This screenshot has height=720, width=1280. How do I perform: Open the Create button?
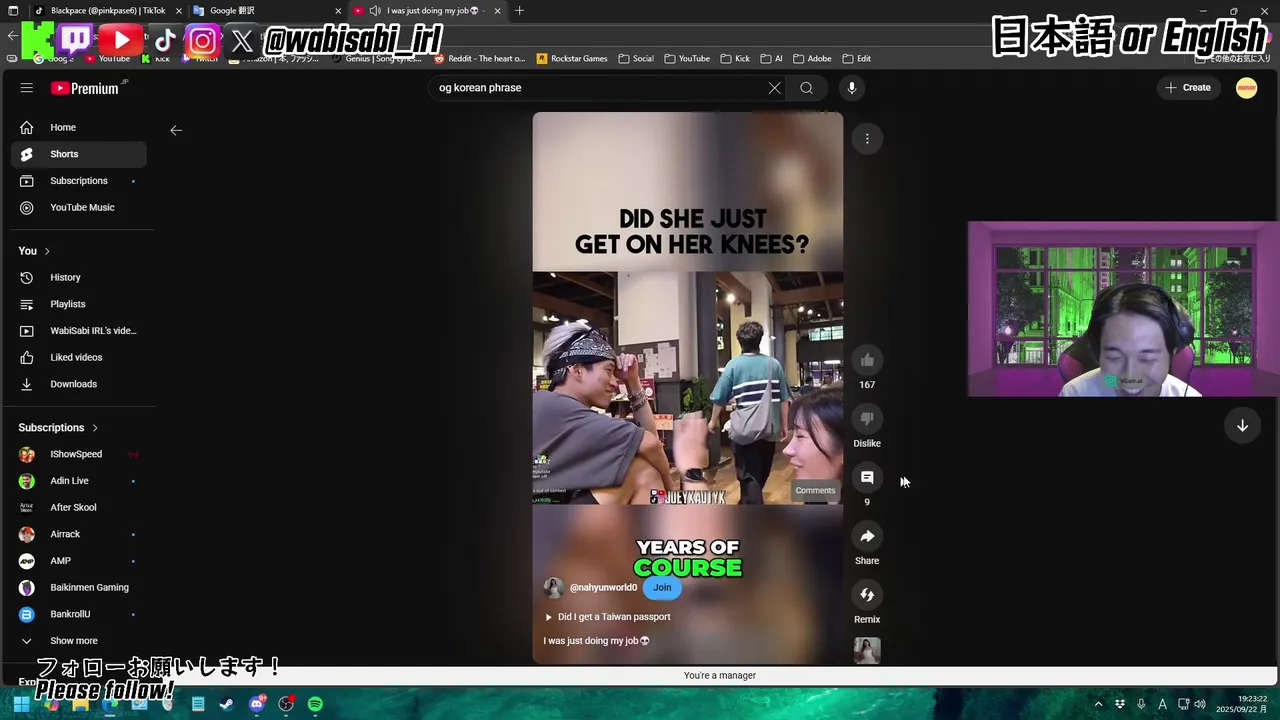tap(1188, 88)
